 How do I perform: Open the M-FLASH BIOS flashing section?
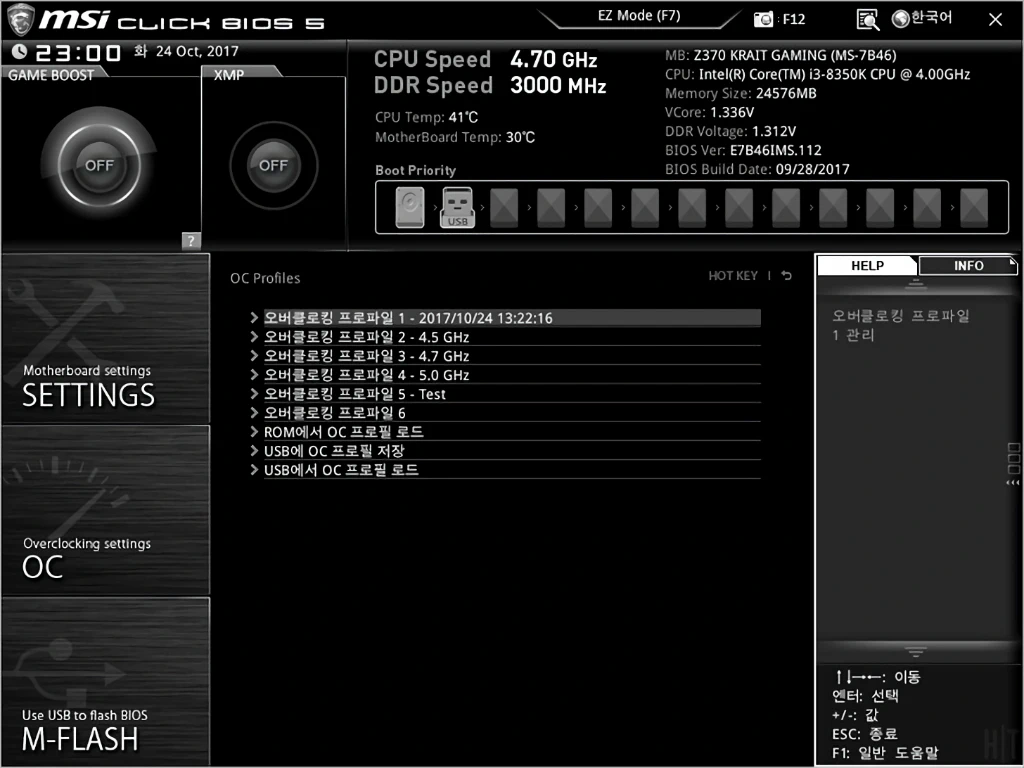point(106,680)
